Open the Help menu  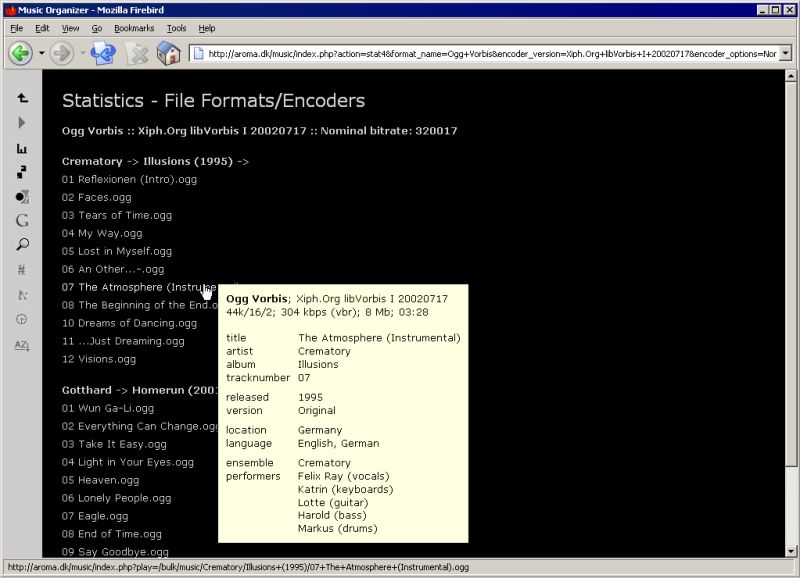tap(207, 28)
